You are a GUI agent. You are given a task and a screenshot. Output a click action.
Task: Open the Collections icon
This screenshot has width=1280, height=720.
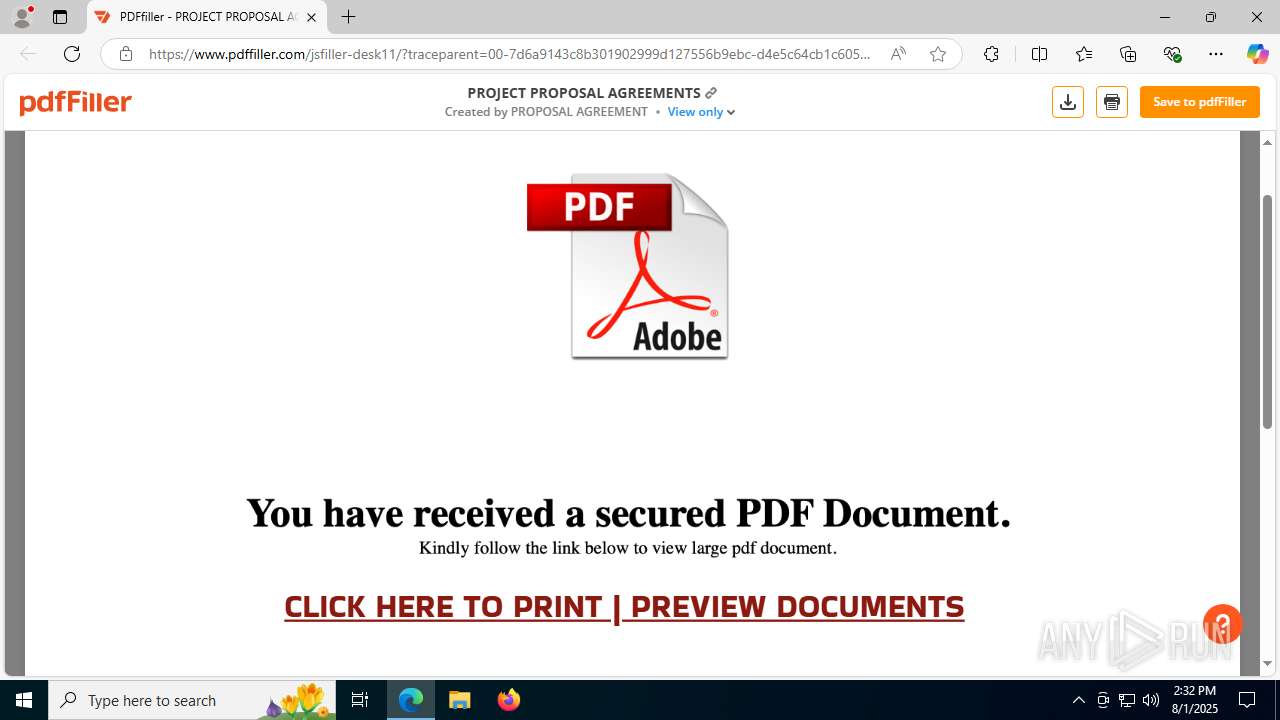coord(1128,54)
